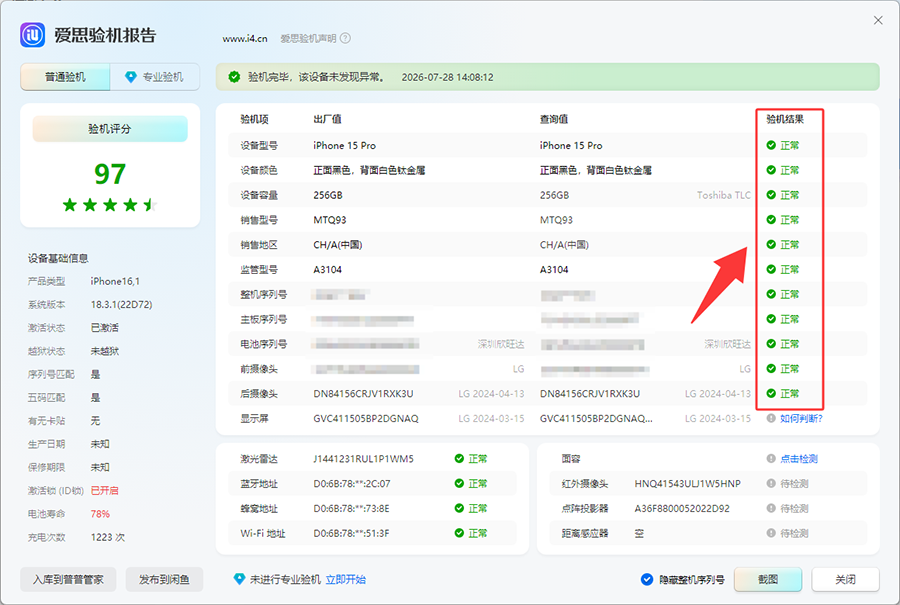Click the 蜂窝地址 value D0:6B:78:**:73:8E

pos(351,509)
